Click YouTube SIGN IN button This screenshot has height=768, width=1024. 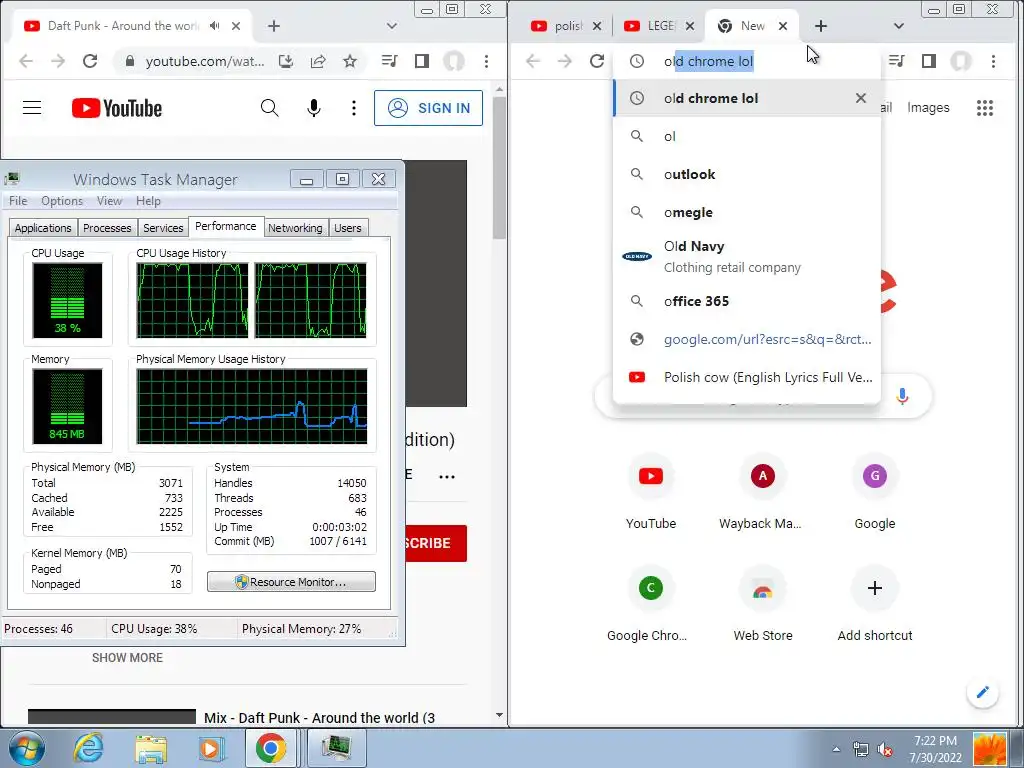point(428,108)
